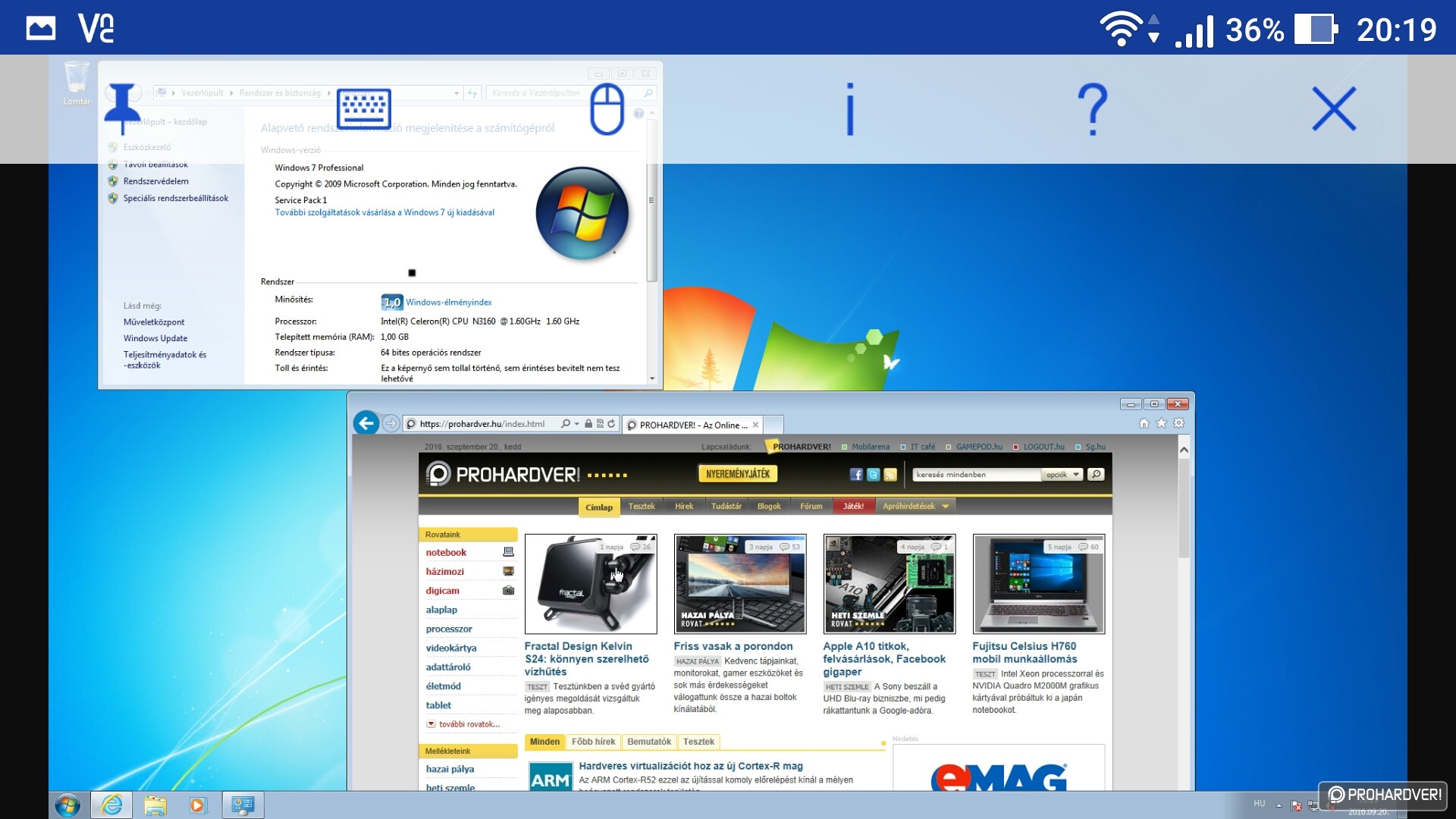1456x819 pixels.
Task: Open the Blogok menu
Action: click(x=769, y=506)
